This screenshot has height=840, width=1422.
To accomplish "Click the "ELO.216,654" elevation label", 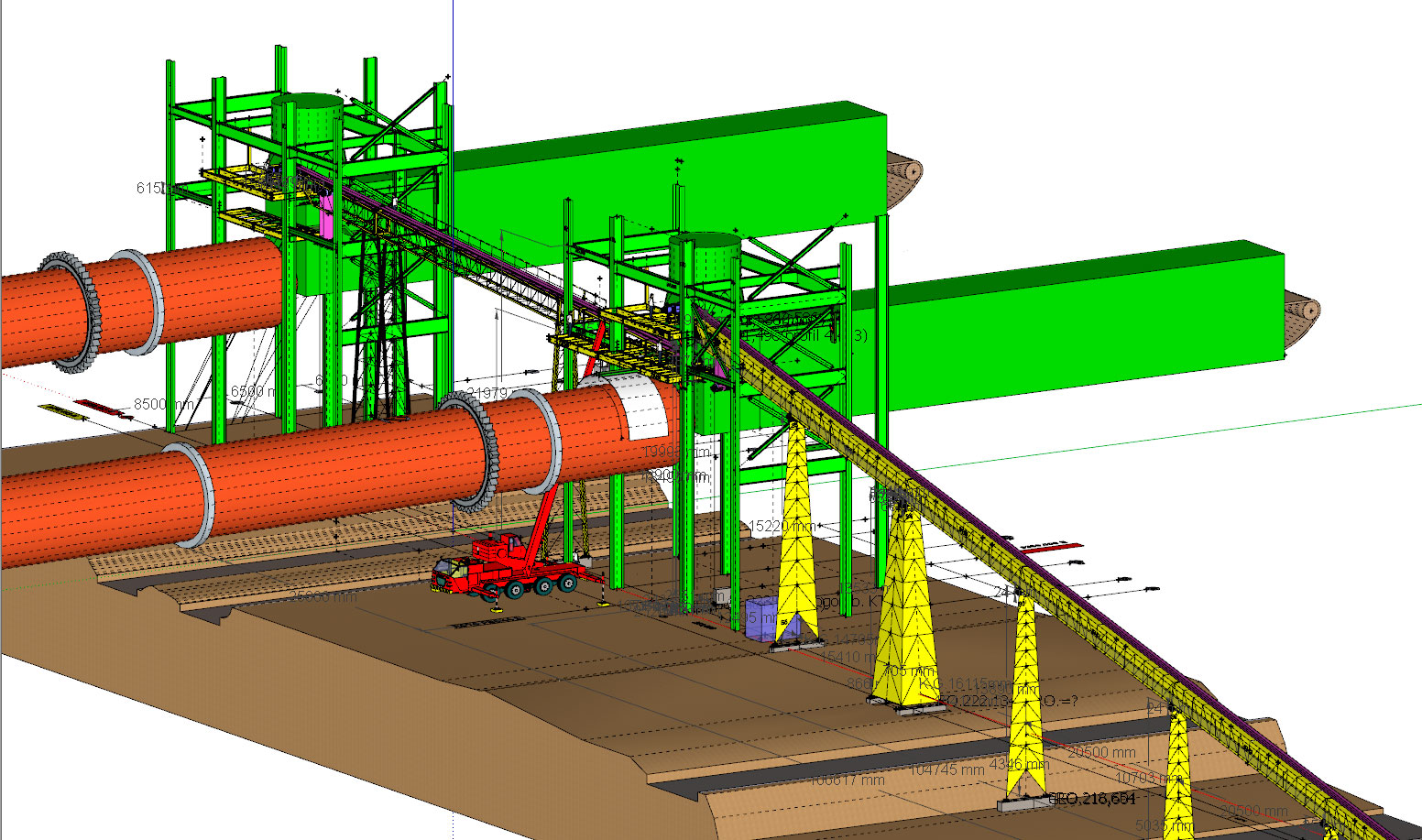I will click(1092, 799).
